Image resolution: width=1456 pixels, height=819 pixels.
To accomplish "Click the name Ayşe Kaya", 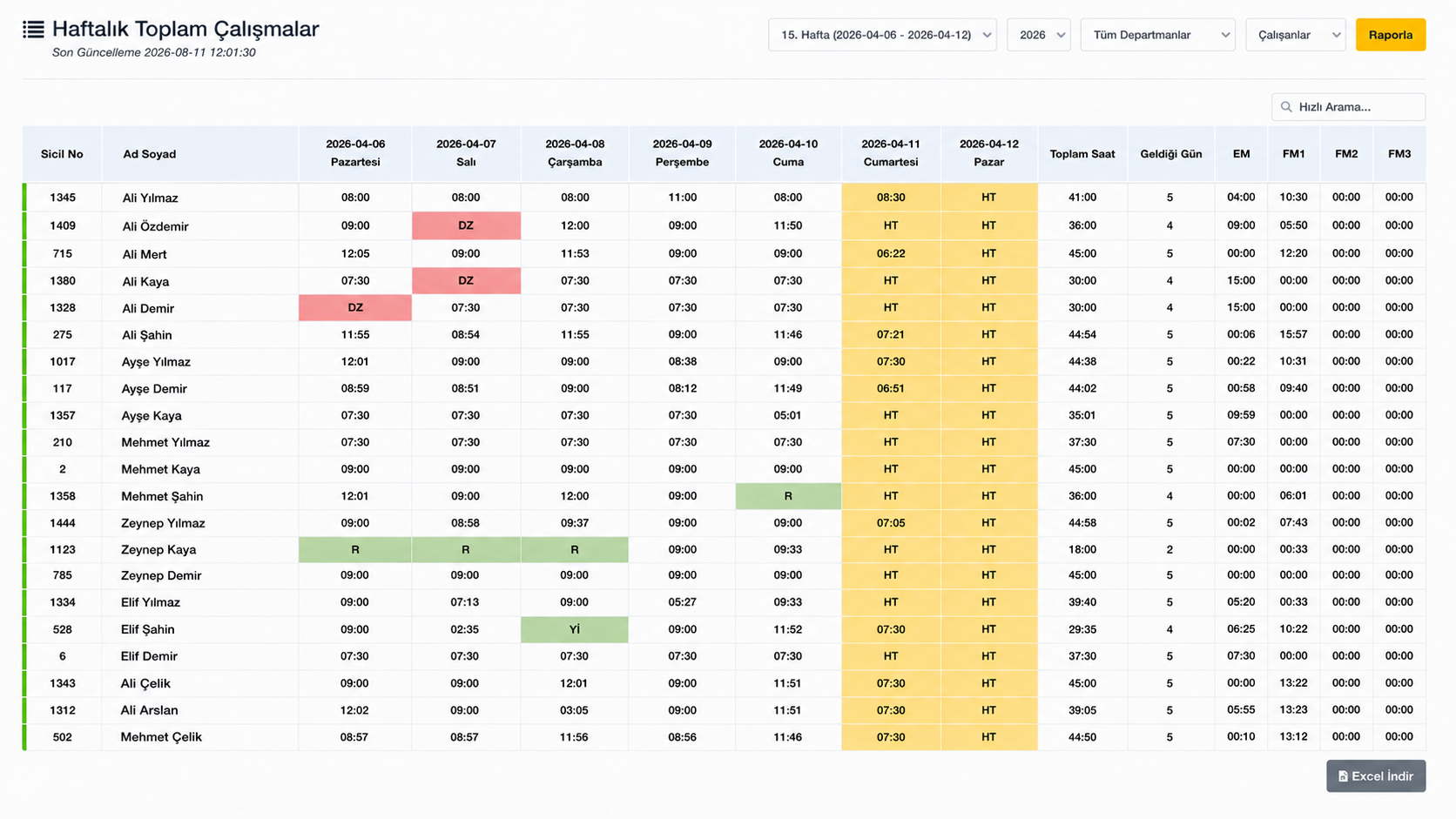I will pos(152,416).
